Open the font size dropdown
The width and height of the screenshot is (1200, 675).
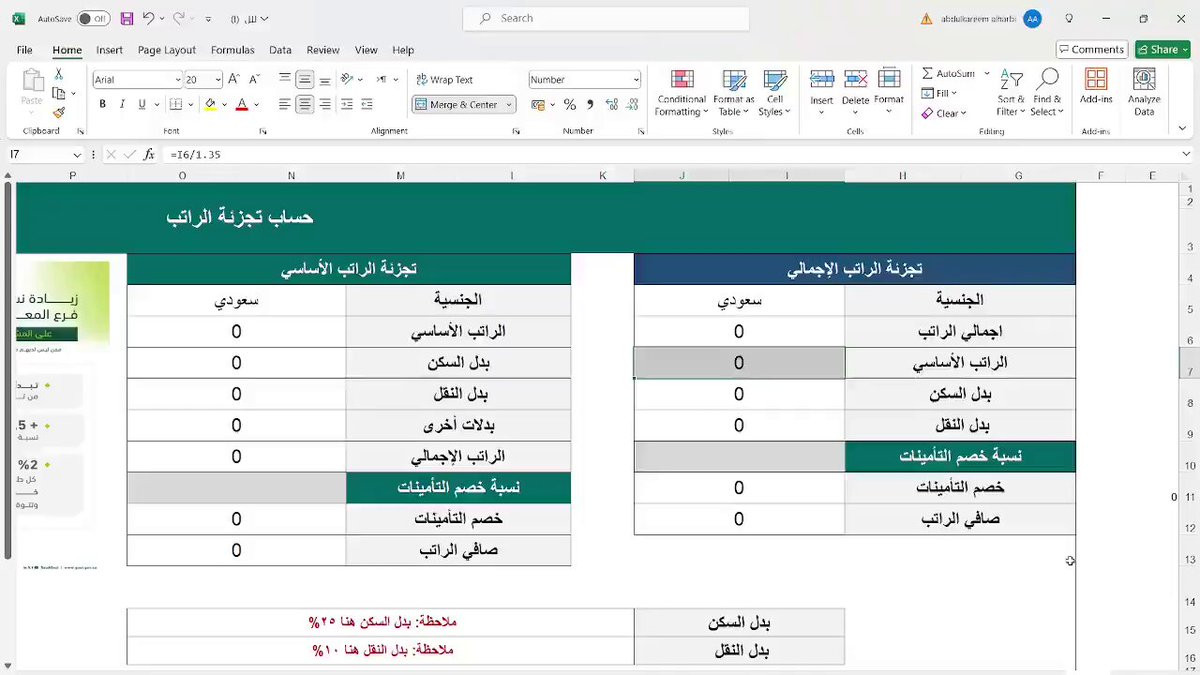217,79
